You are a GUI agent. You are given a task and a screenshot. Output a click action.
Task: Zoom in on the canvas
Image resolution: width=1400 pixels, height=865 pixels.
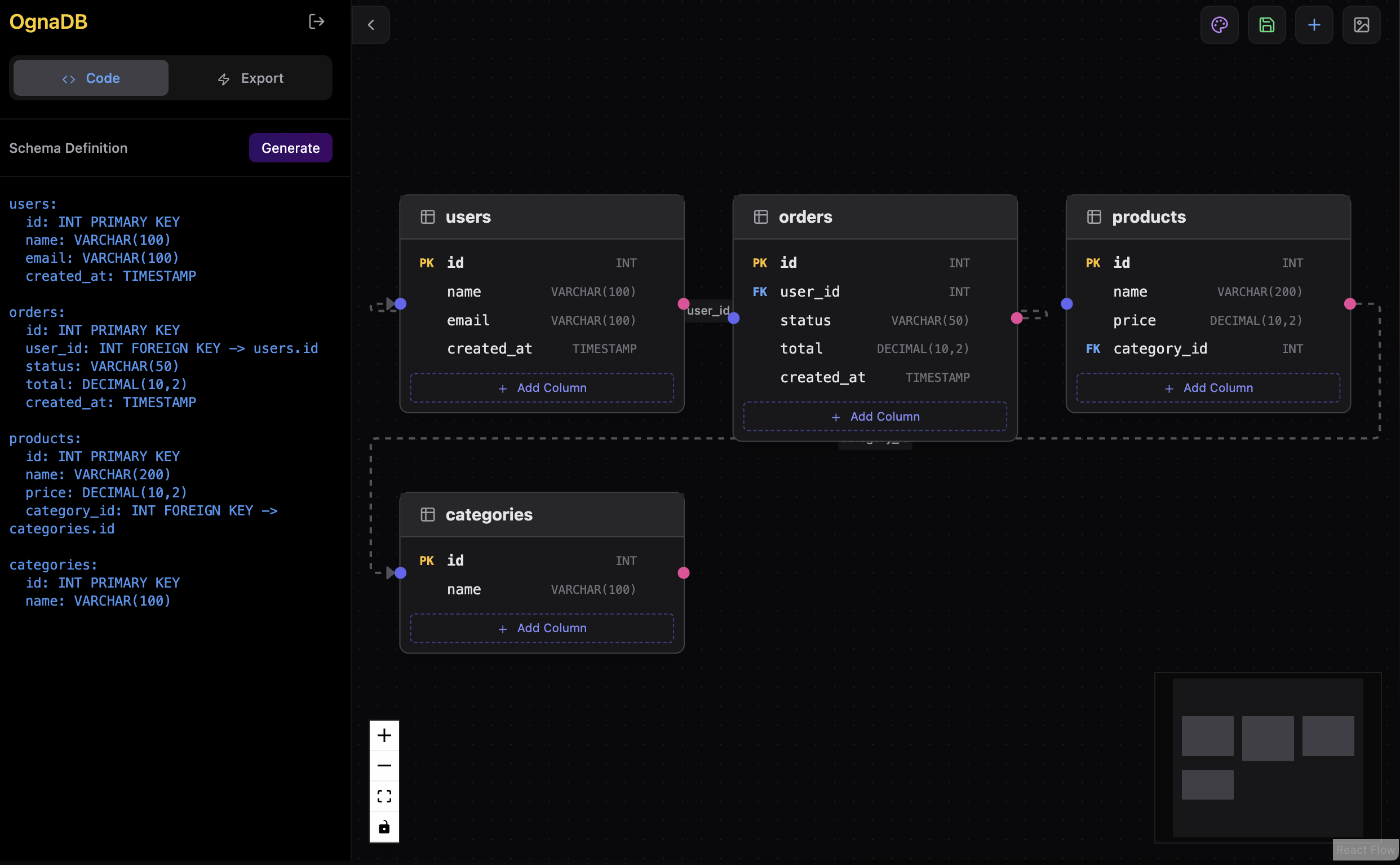pyautogui.click(x=384, y=735)
